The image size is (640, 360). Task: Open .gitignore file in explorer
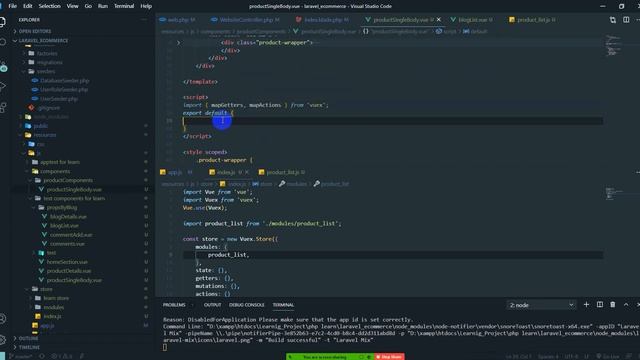(49, 108)
